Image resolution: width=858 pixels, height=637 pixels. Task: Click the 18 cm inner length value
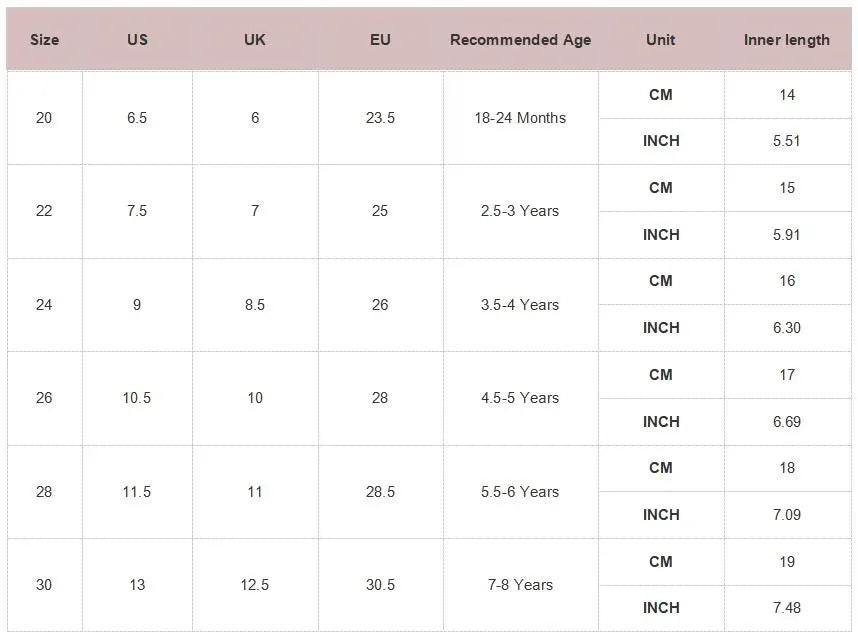click(x=787, y=468)
